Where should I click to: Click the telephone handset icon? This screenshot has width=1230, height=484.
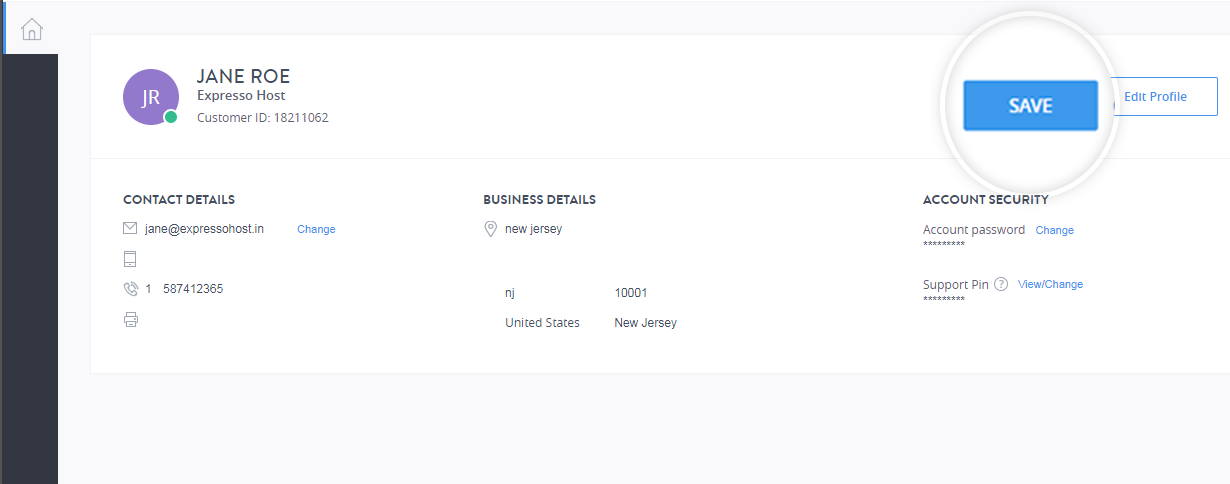click(130, 289)
